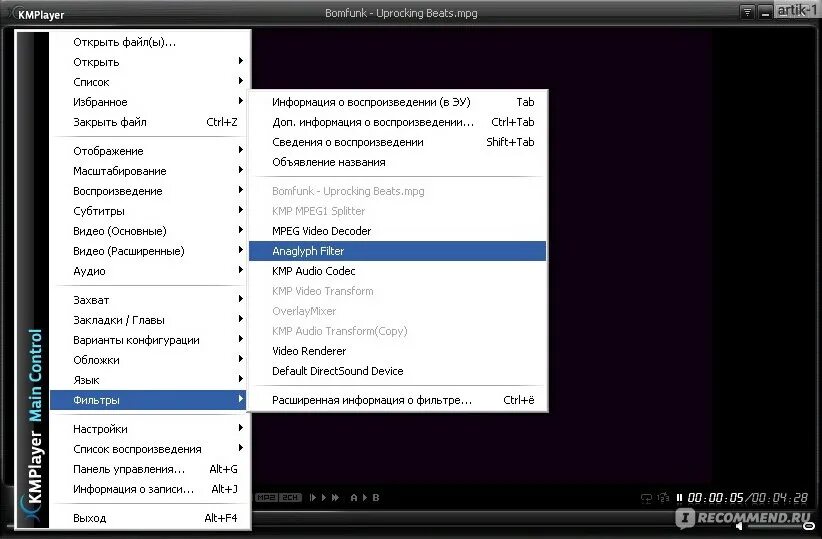The image size is (822, 539).
Task: Click the KMPlayer logo in title bar
Action: pyautogui.click(x=38, y=14)
